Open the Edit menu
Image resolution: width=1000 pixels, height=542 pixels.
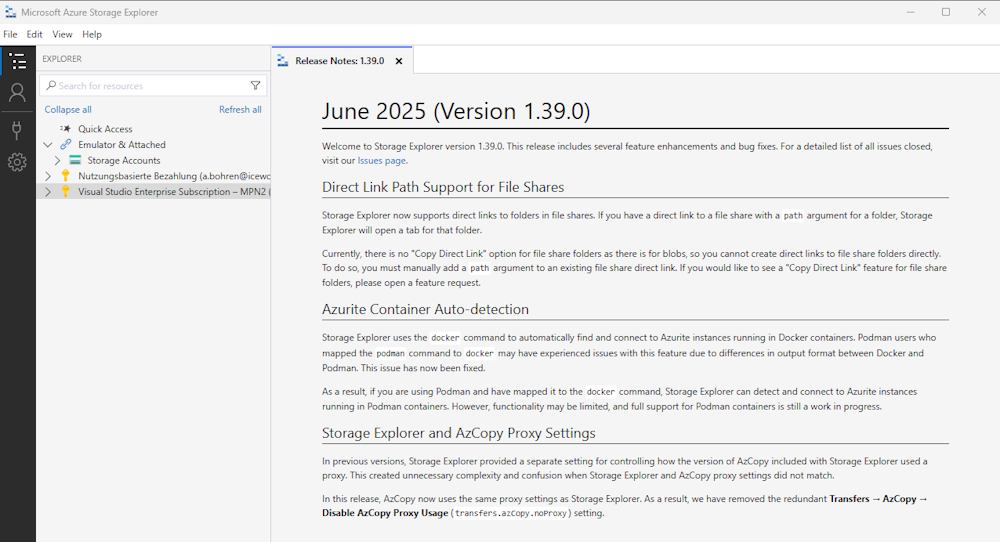click(34, 34)
